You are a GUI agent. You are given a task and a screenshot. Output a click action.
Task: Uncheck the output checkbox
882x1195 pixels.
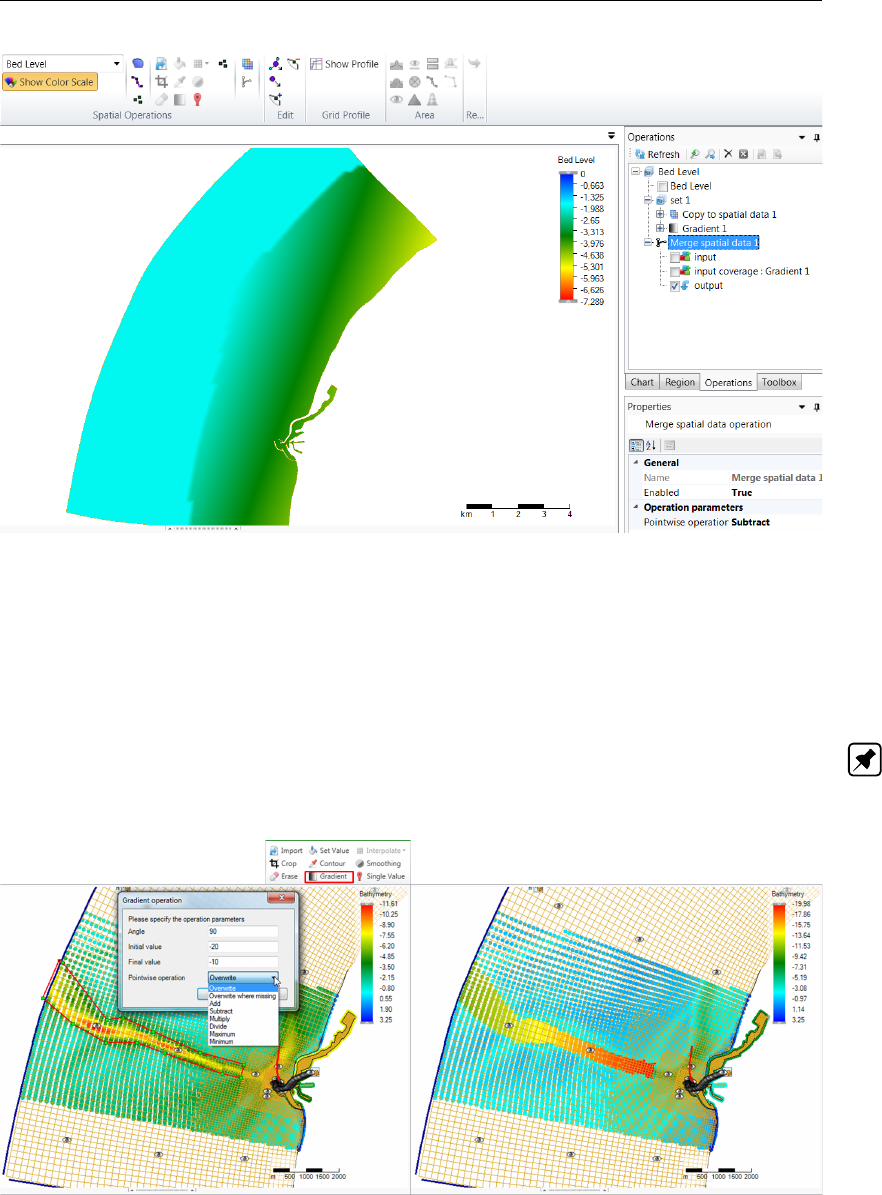point(675,287)
